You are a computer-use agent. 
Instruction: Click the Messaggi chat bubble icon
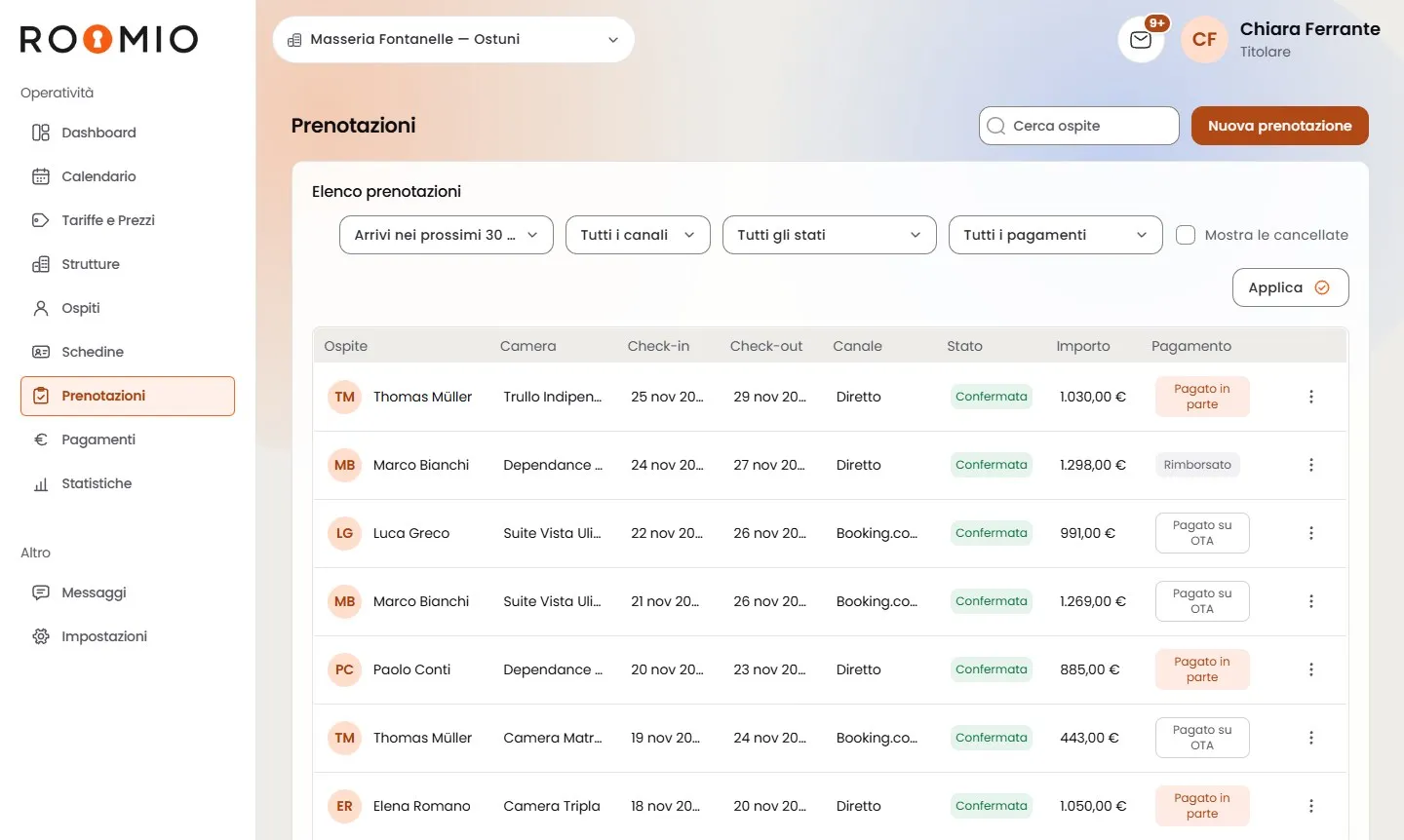(x=41, y=592)
